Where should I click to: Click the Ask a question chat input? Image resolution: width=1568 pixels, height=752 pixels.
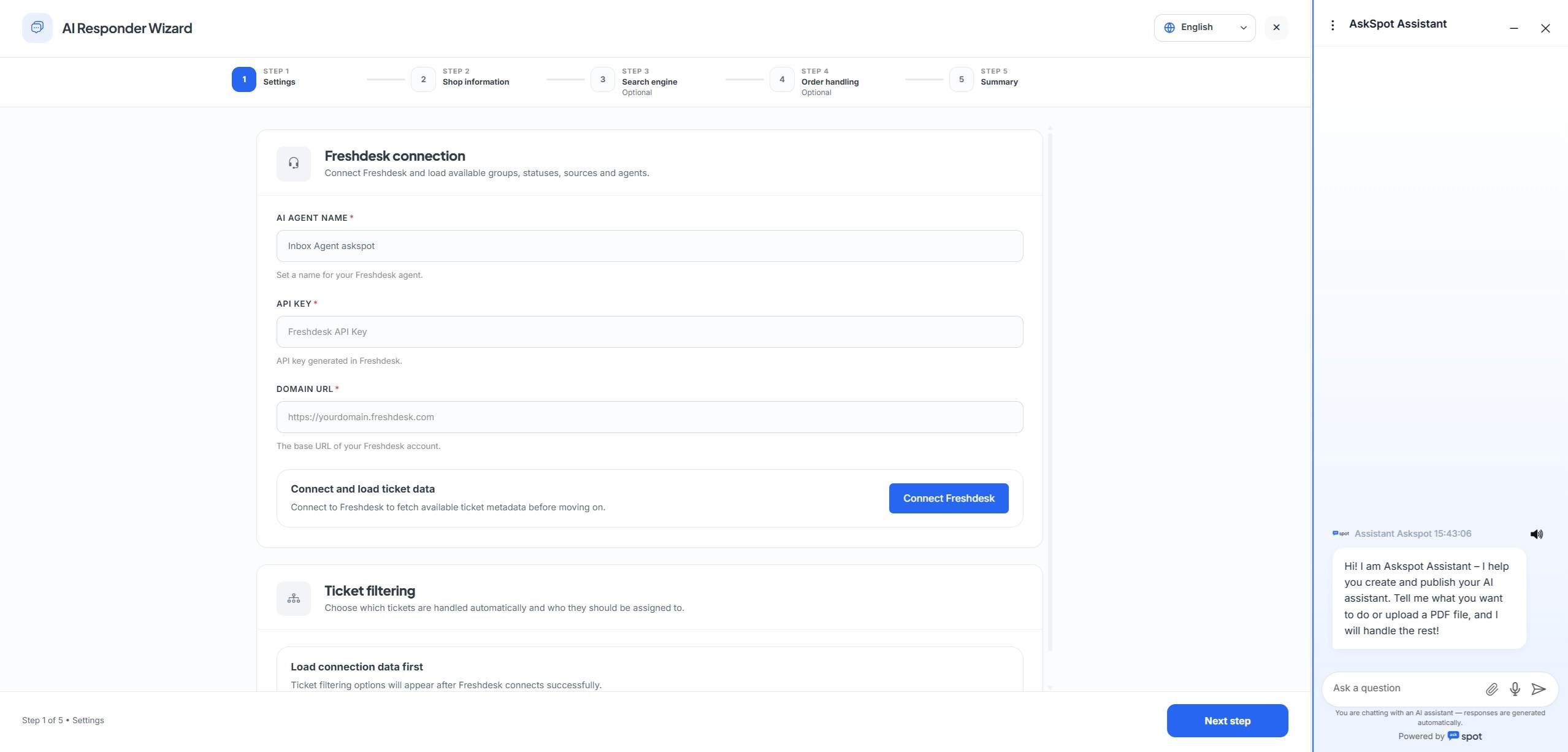pos(1403,688)
